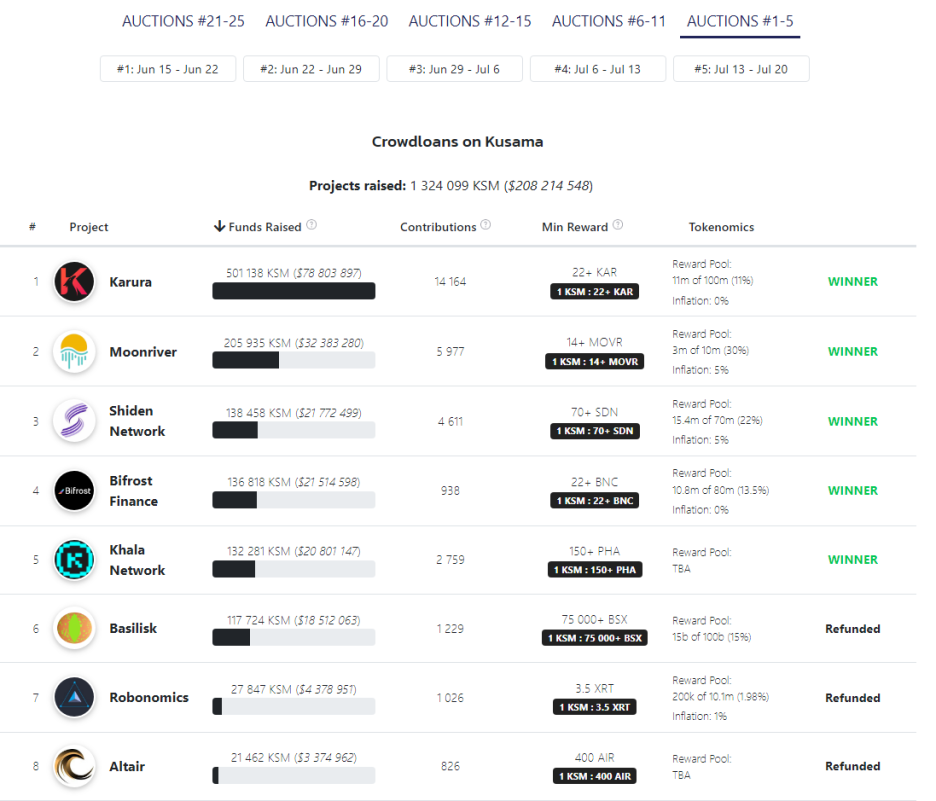This screenshot has height=801, width=936.
Task: Open the Altair project logo
Action: pyautogui.click(x=74, y=766)
